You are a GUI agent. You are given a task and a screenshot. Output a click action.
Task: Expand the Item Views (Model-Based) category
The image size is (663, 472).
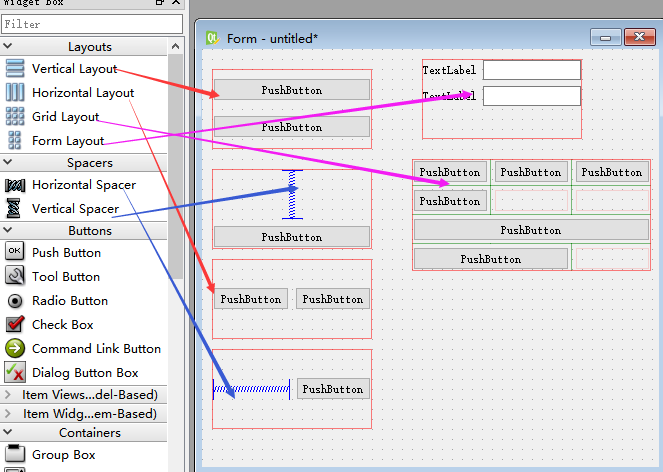click(x=90, y=395)
